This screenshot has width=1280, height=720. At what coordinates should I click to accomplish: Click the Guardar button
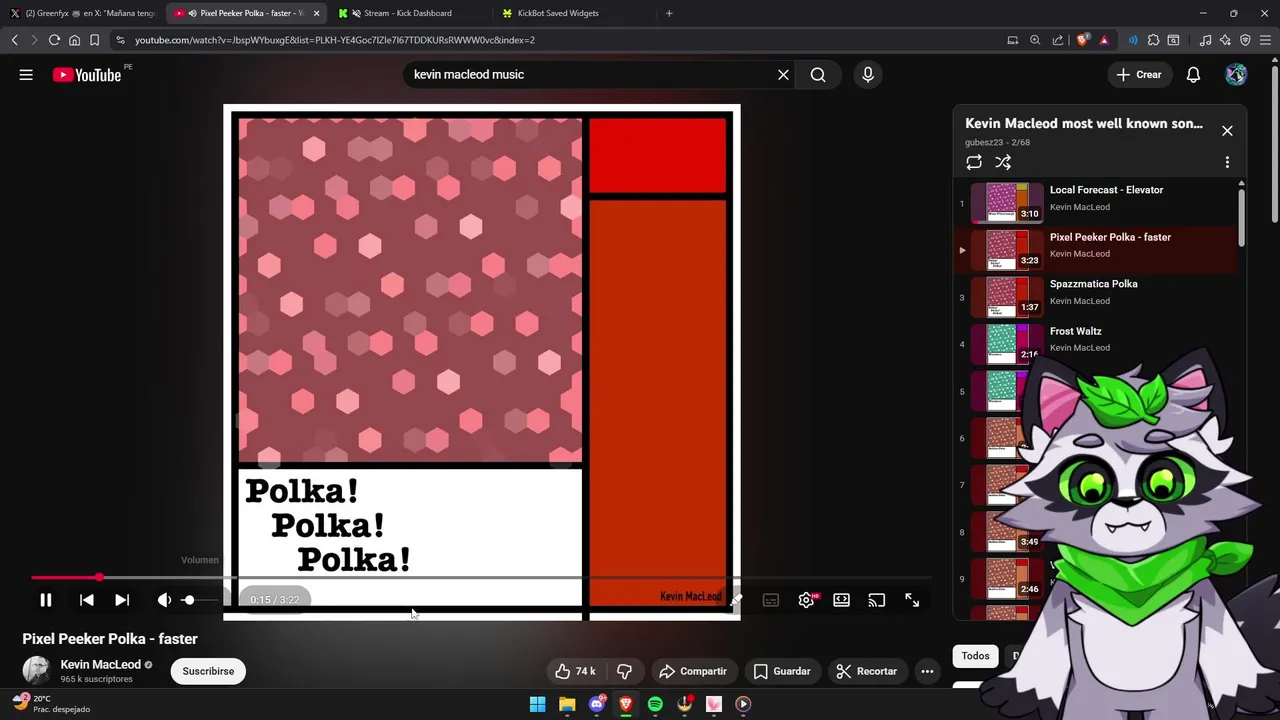pos(782,671)
